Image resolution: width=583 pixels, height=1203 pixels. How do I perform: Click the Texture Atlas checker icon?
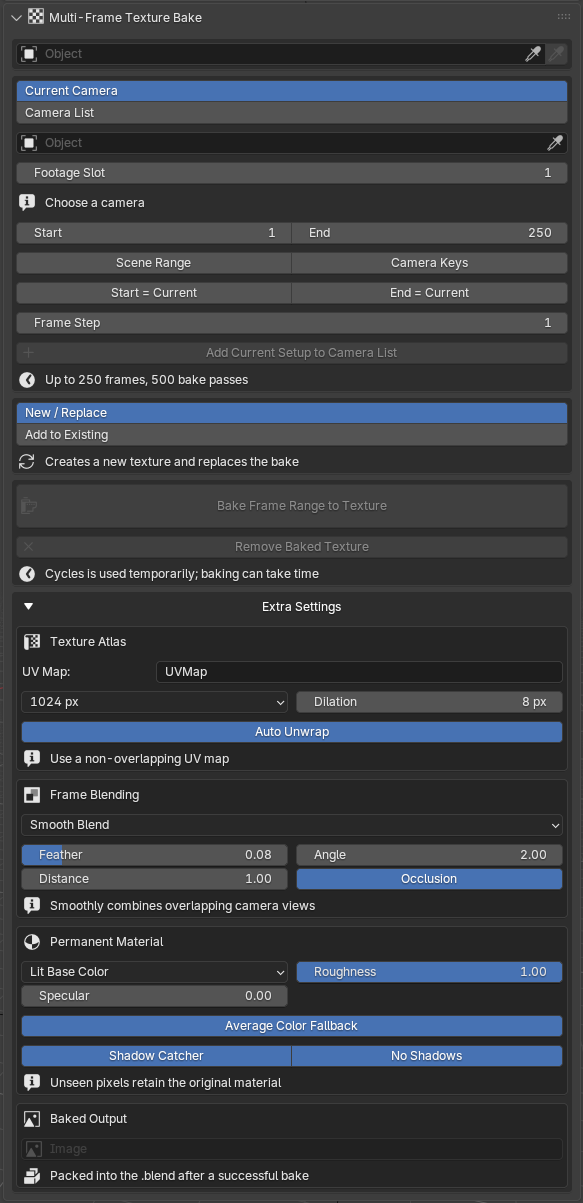[33, 642]
